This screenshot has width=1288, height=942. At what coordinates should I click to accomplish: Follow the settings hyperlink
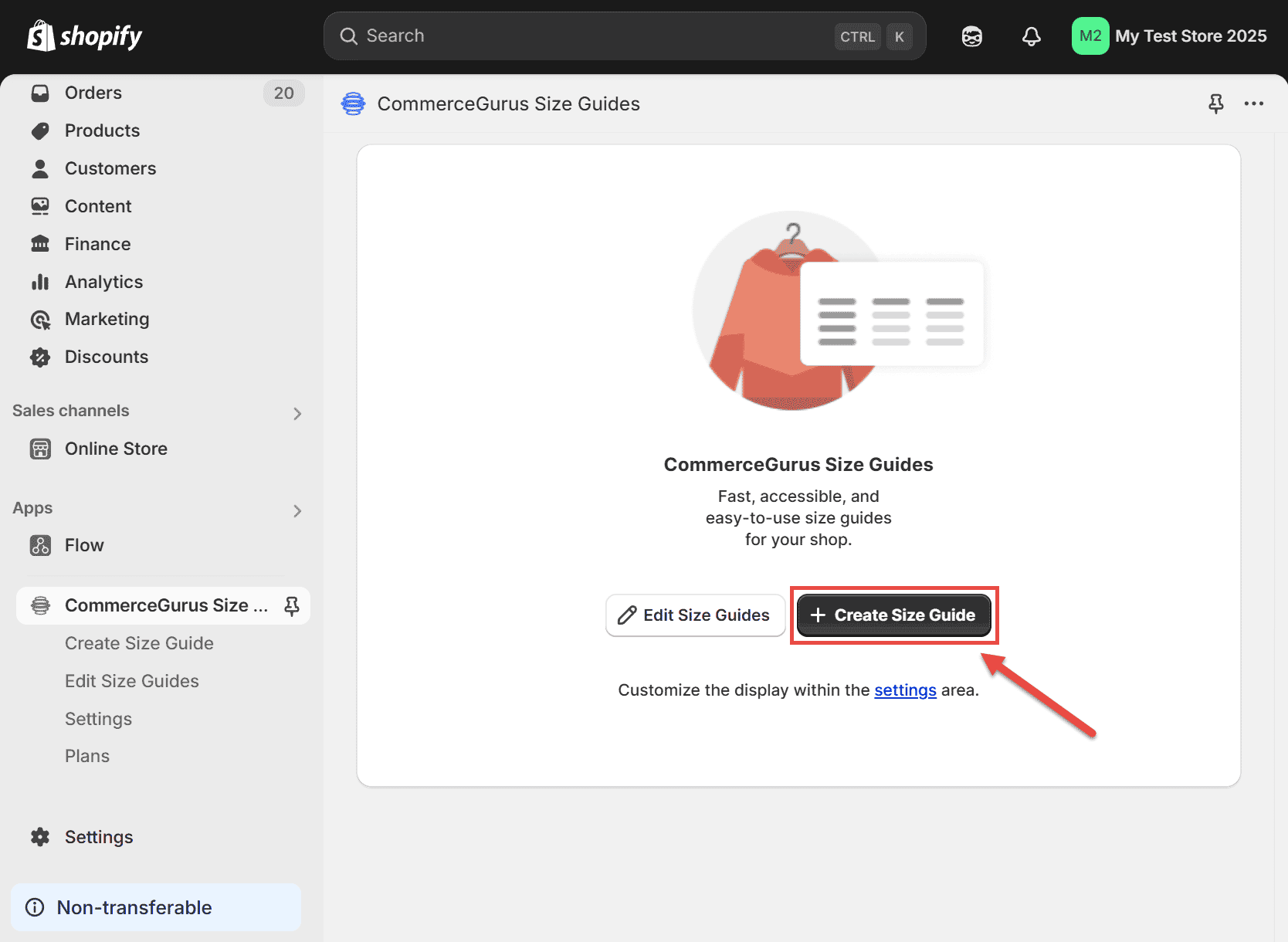click(x=905, y=690)
